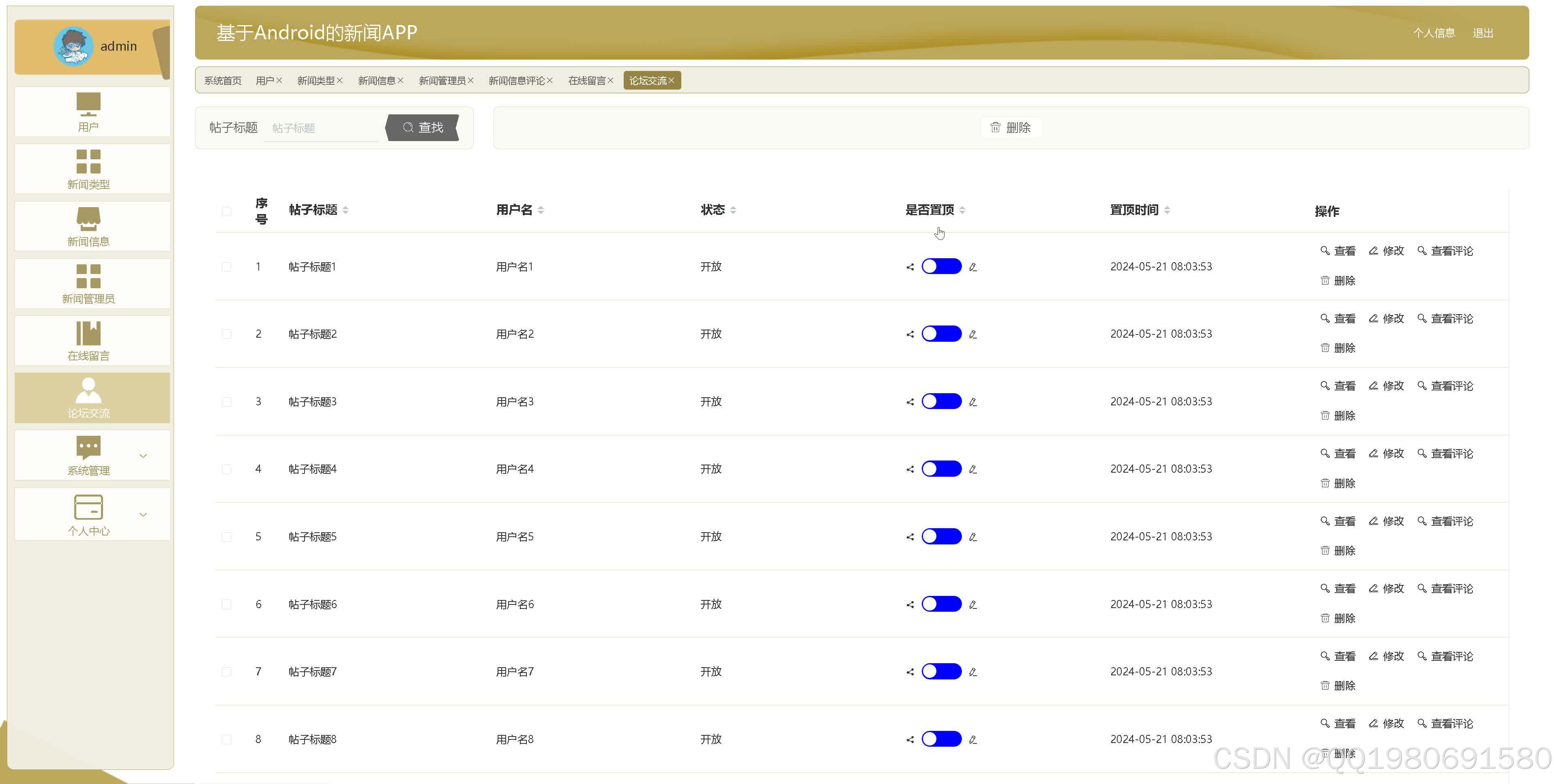Toggle 是否置顶 switch for 帖子标题1

pos(942,267)
